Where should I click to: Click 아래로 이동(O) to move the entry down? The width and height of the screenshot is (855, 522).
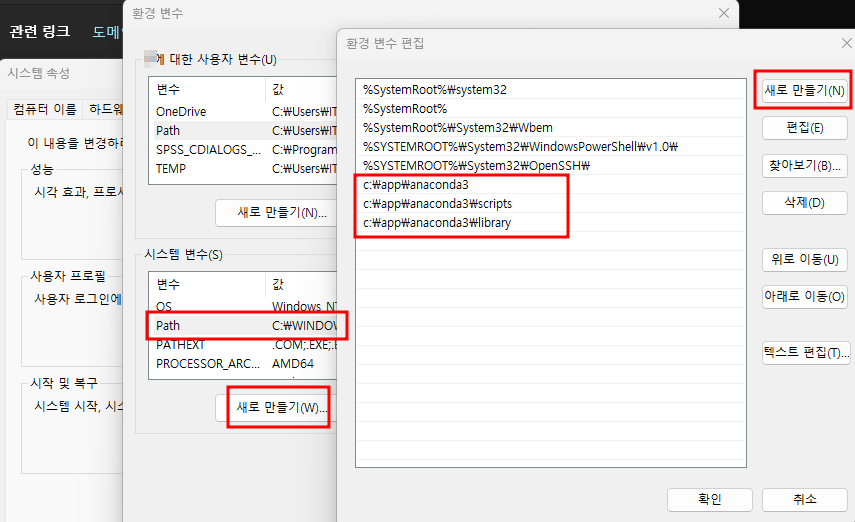point(804,297)
